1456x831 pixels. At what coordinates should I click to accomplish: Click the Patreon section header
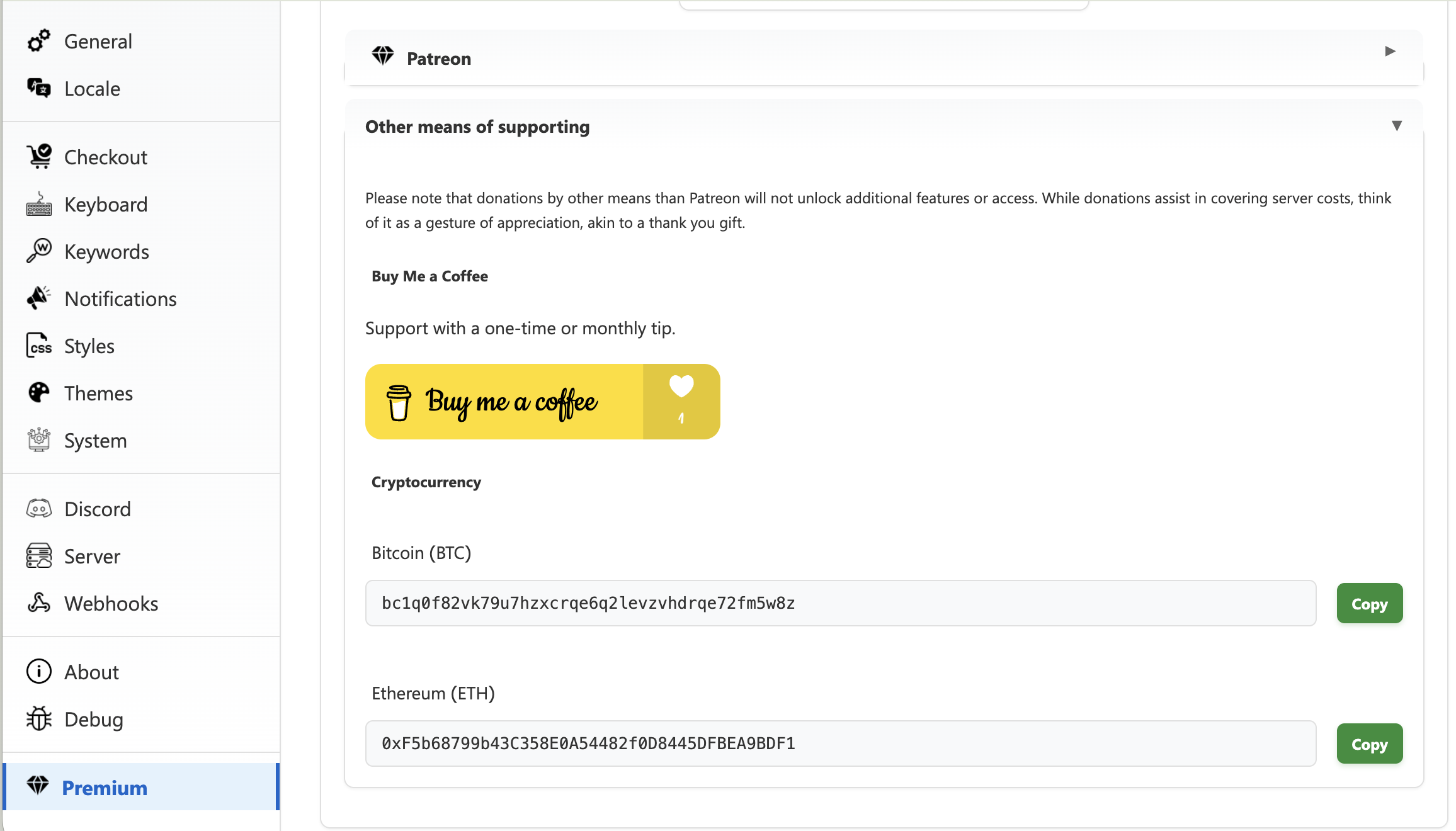[x=439, y=59]
